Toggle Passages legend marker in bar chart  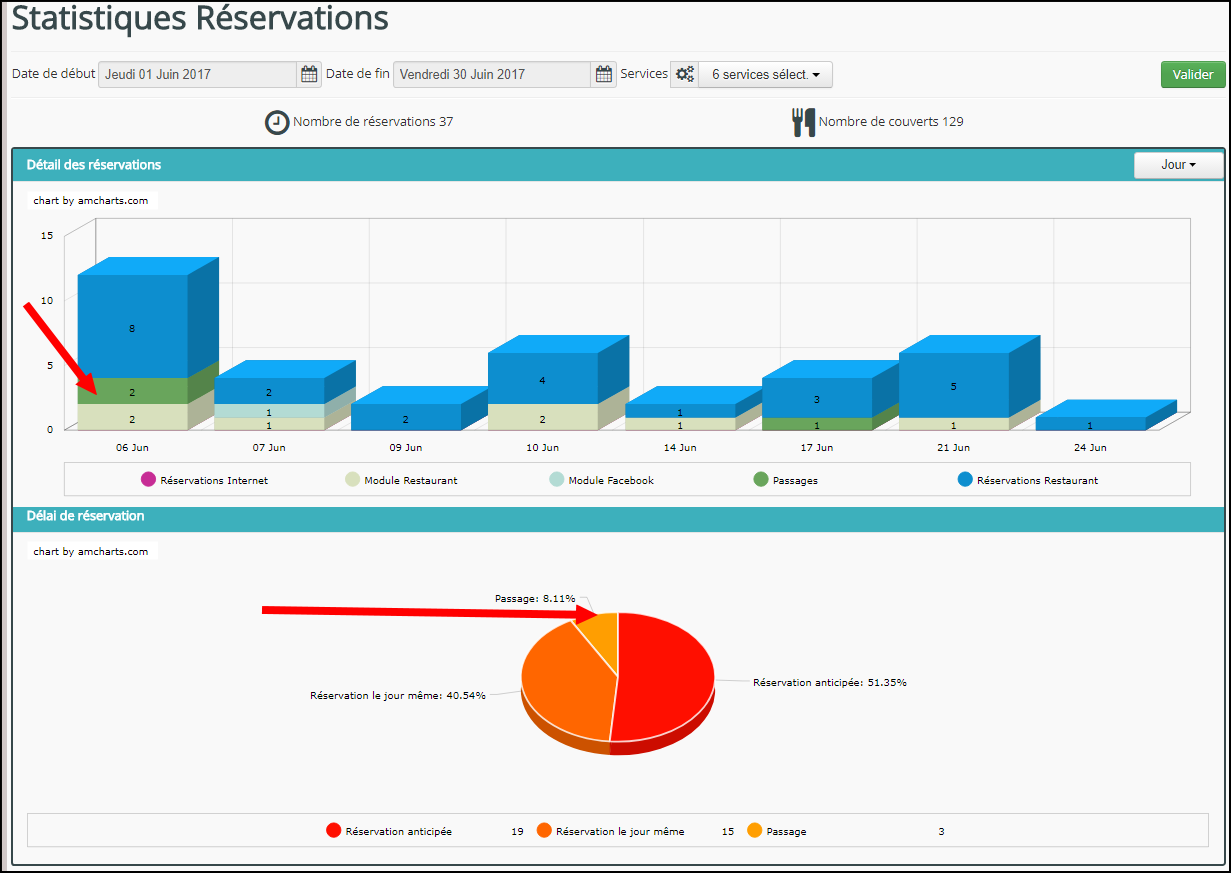click(x=761, y=480)
